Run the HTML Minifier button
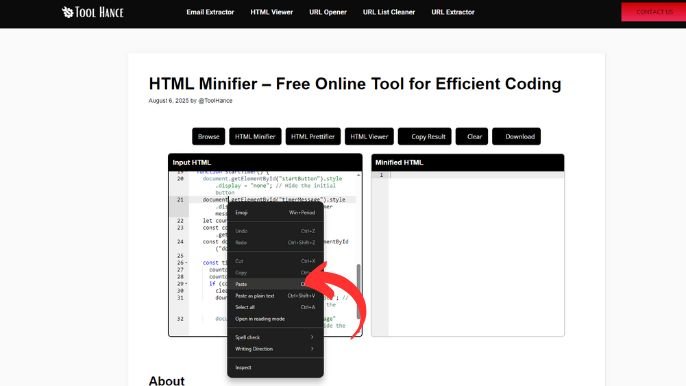 point(255,137)
